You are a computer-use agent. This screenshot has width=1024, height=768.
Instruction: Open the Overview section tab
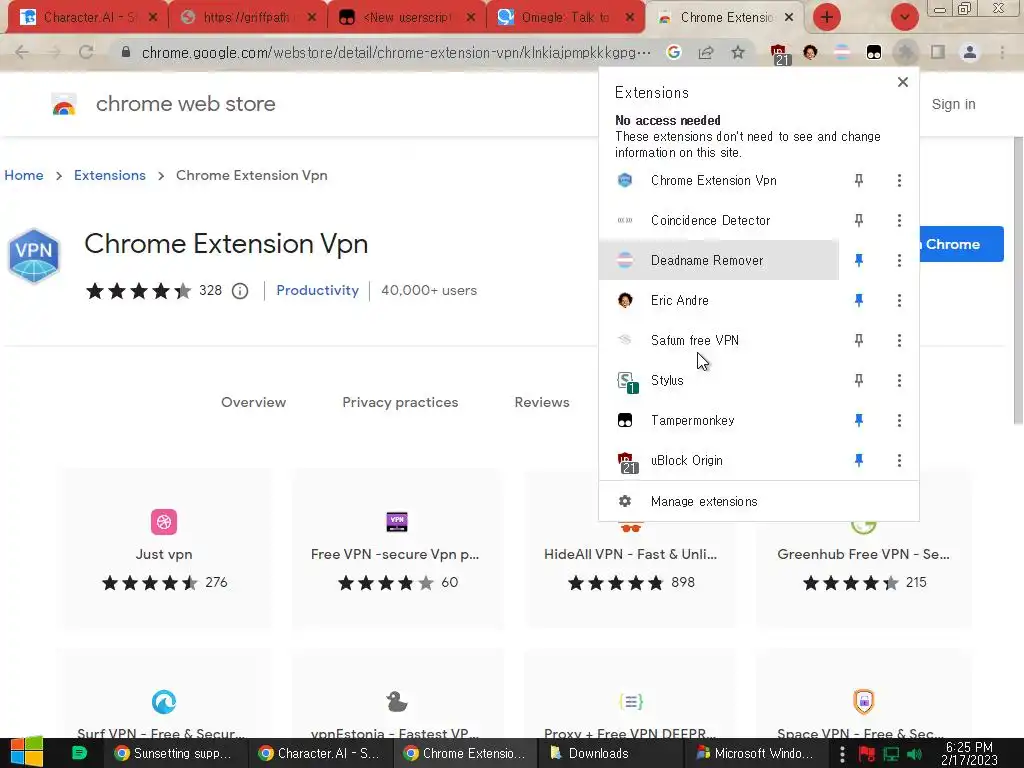click(253, 402)
